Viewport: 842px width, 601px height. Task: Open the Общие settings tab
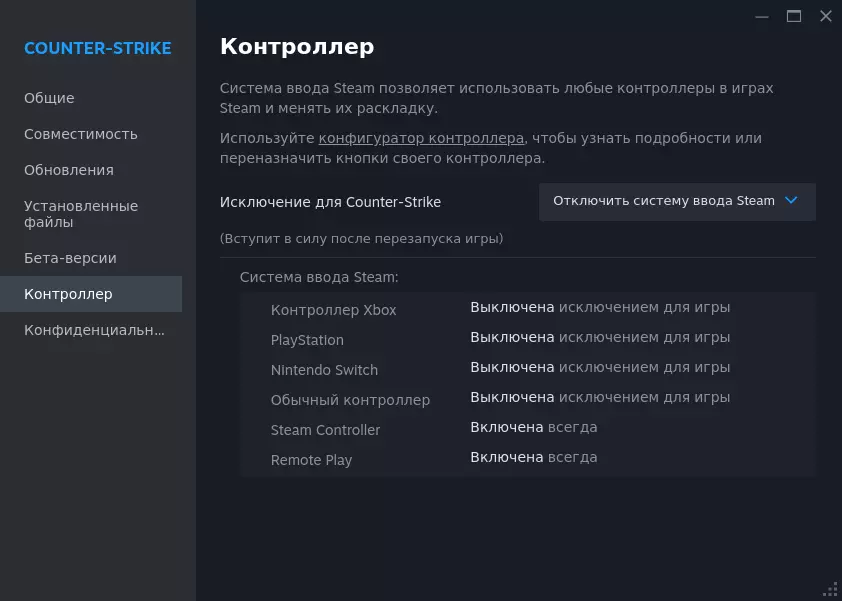[x=49, y=98]
